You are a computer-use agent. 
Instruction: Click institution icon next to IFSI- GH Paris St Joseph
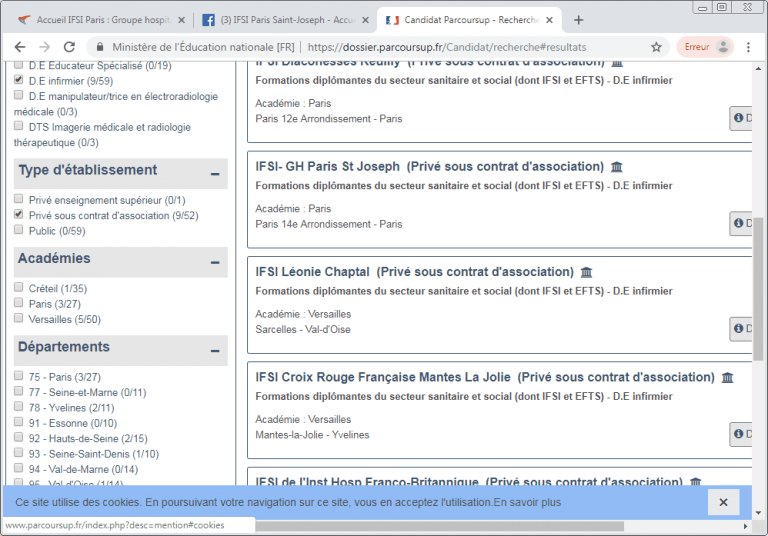coord(617,167)
